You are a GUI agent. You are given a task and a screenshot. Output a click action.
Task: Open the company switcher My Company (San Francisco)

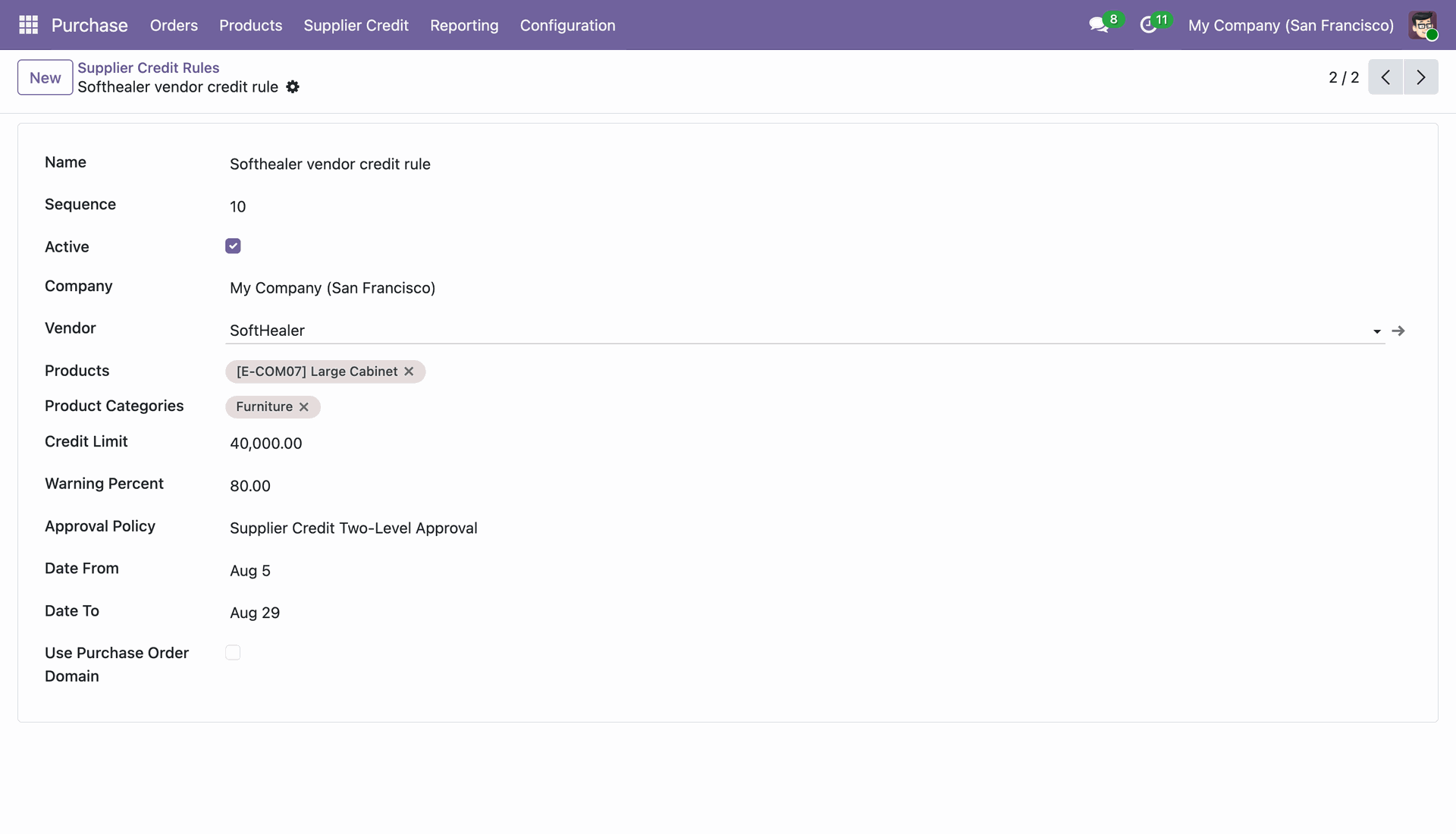coord(1291,25)
